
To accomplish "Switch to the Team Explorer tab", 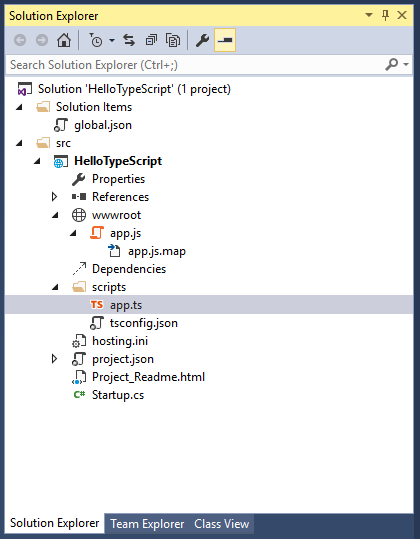I will (x=147, y=524).
